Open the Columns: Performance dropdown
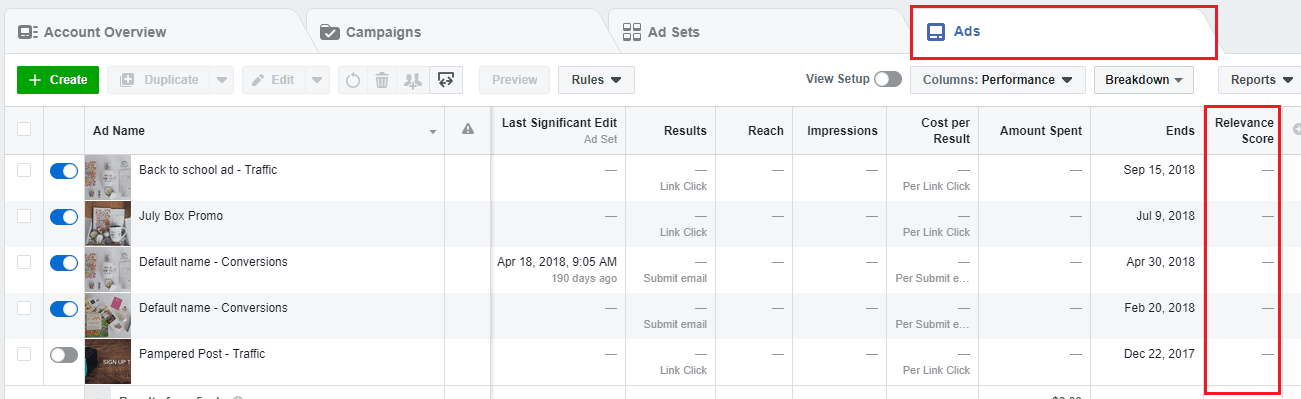Image resolution: width=1301 pixels, height=399 pixels. point(998,80)
